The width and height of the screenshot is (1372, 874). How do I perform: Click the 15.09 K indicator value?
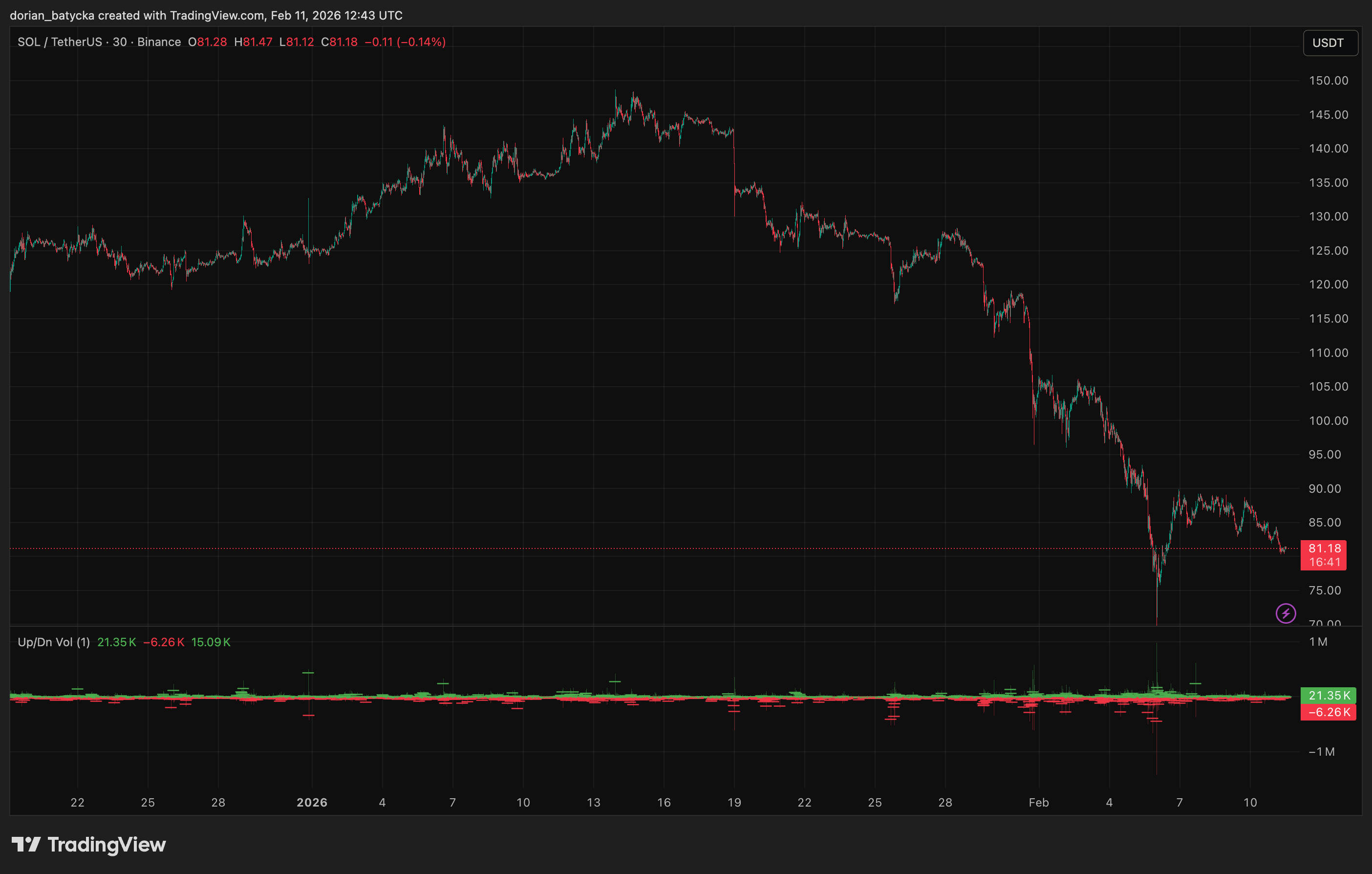pyautogui.click(x=211, y=642)
